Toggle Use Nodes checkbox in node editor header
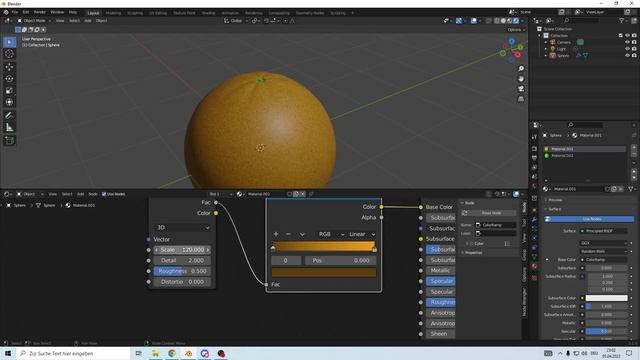 [104, 194]
